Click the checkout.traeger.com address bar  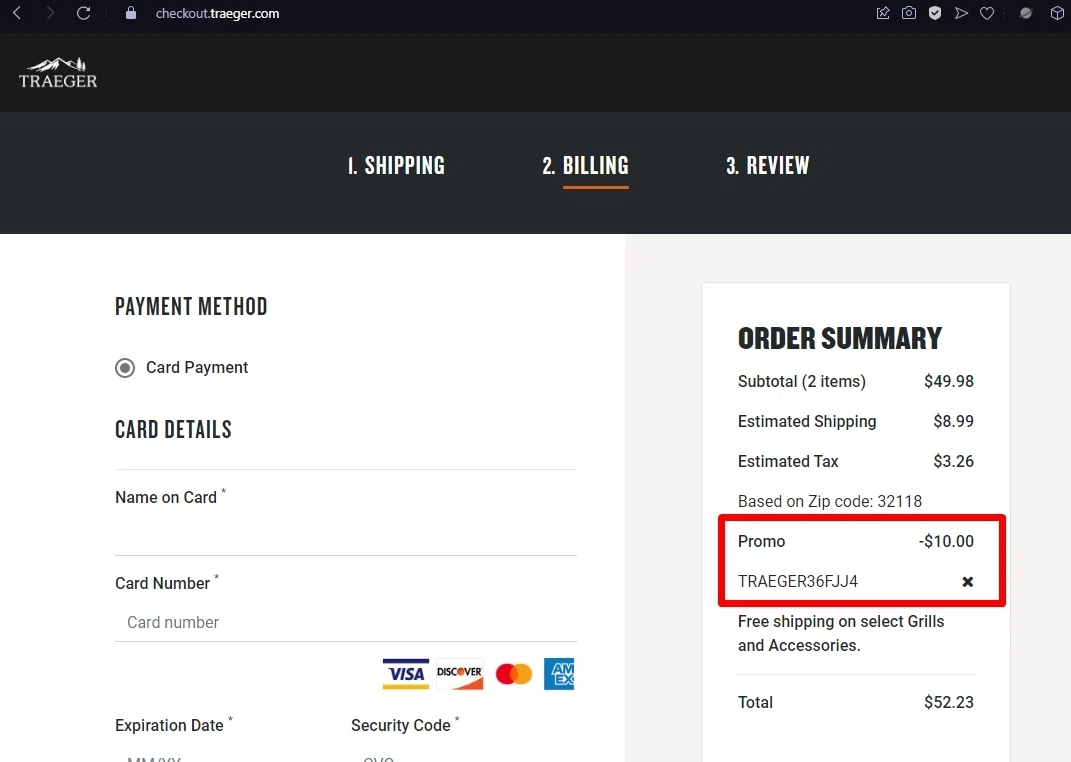click(217, 14)
